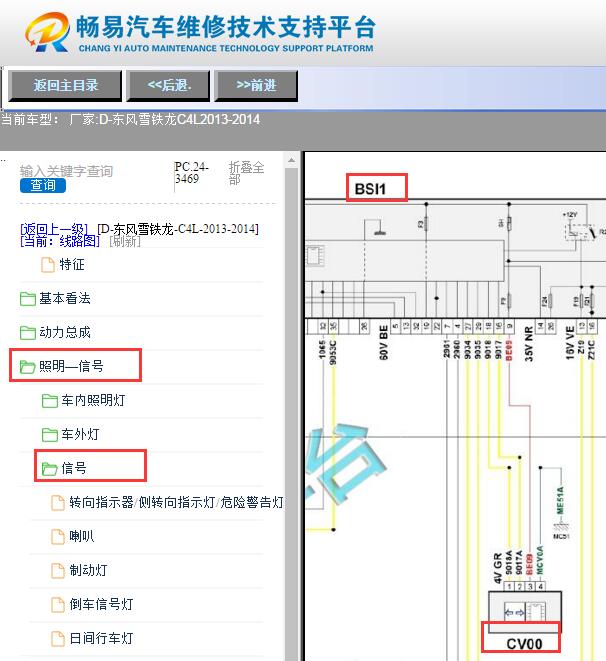The width and height of the screenshot is (606, 661).
Task: Click the MC51 ground point label
Action: click(561, 537)
